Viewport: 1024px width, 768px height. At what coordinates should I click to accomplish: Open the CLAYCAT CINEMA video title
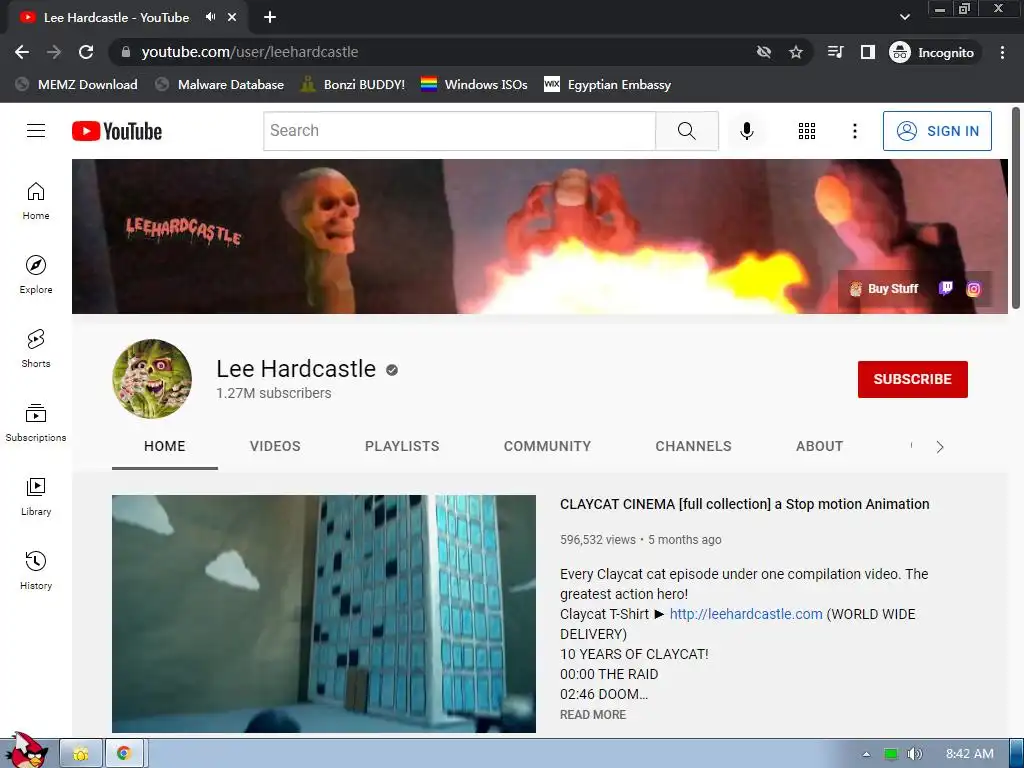click(744, 504)
